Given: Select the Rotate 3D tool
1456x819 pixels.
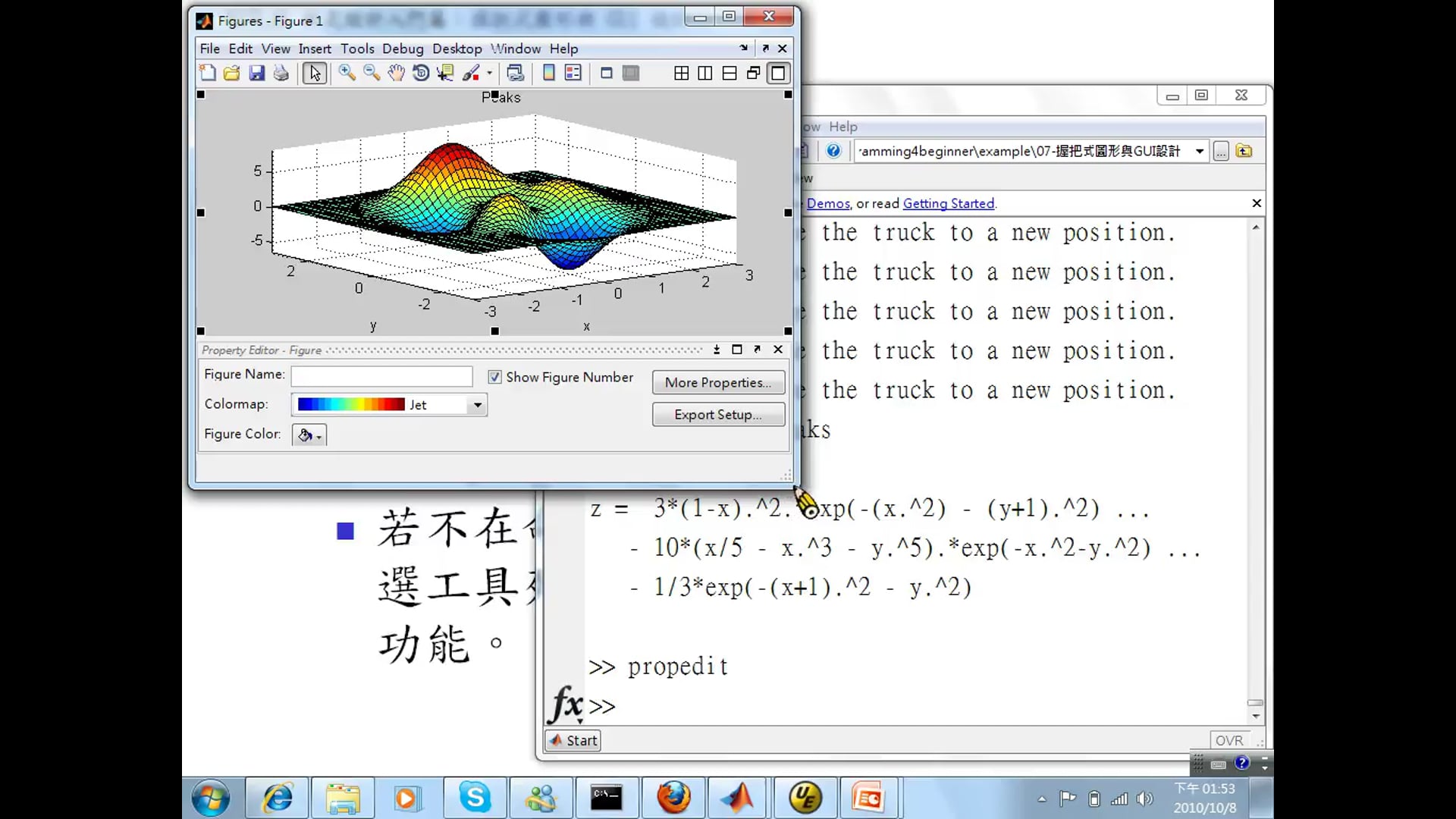Looking at the screenshot, I should [422, 73].
